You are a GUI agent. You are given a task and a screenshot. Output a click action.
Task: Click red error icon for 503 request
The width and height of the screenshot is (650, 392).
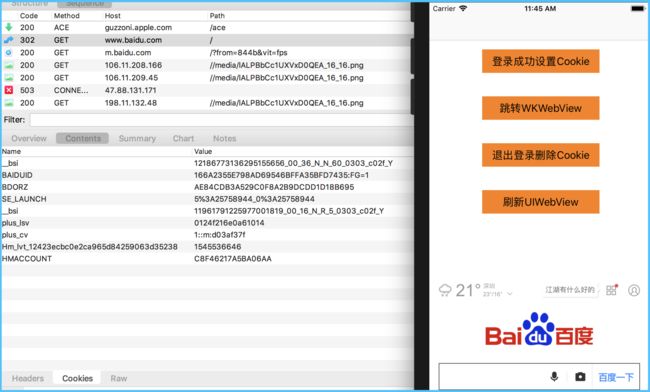tap(9, 90)
